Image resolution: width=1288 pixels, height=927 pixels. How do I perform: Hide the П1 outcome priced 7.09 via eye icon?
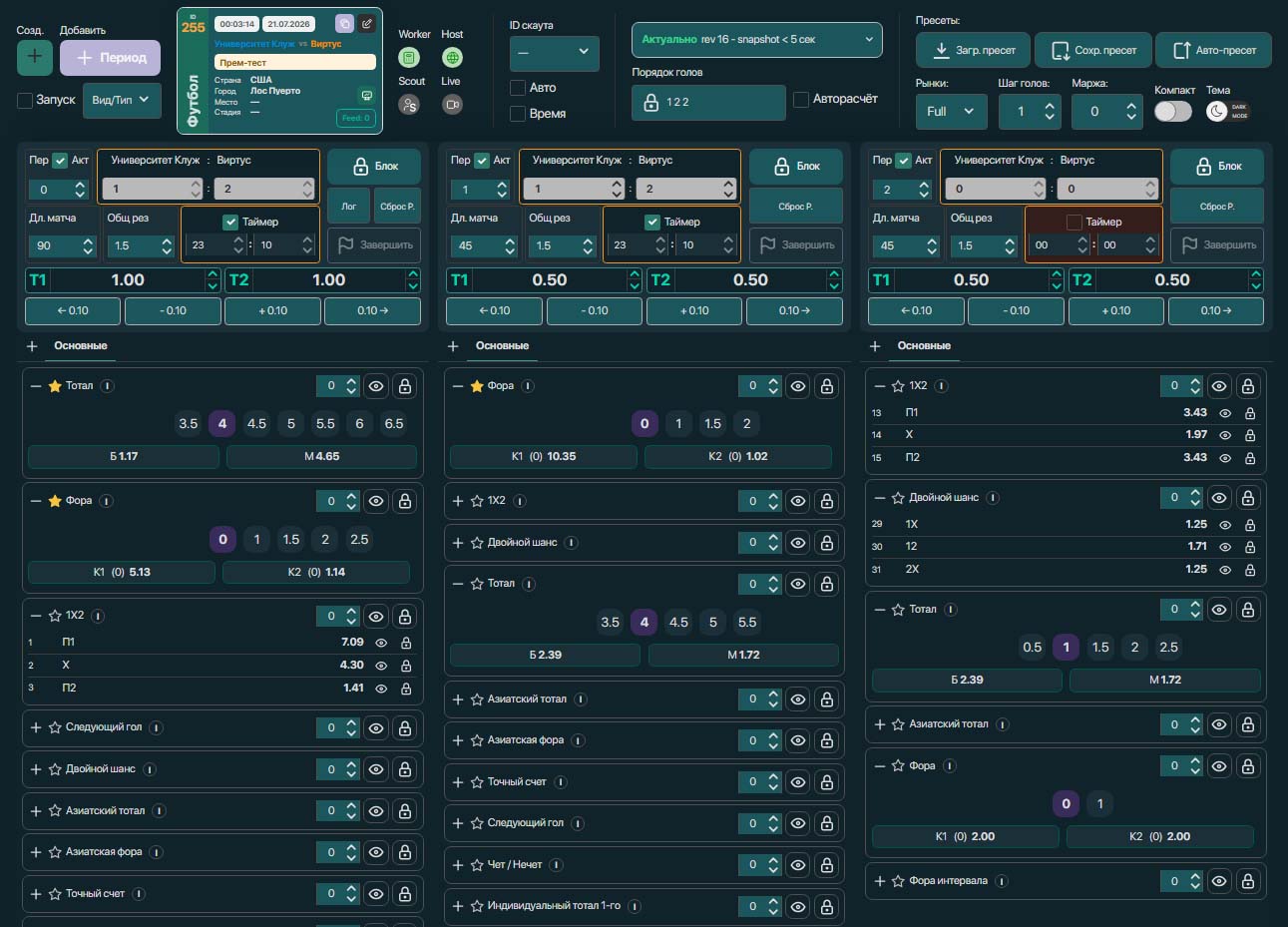coord(381,643)
